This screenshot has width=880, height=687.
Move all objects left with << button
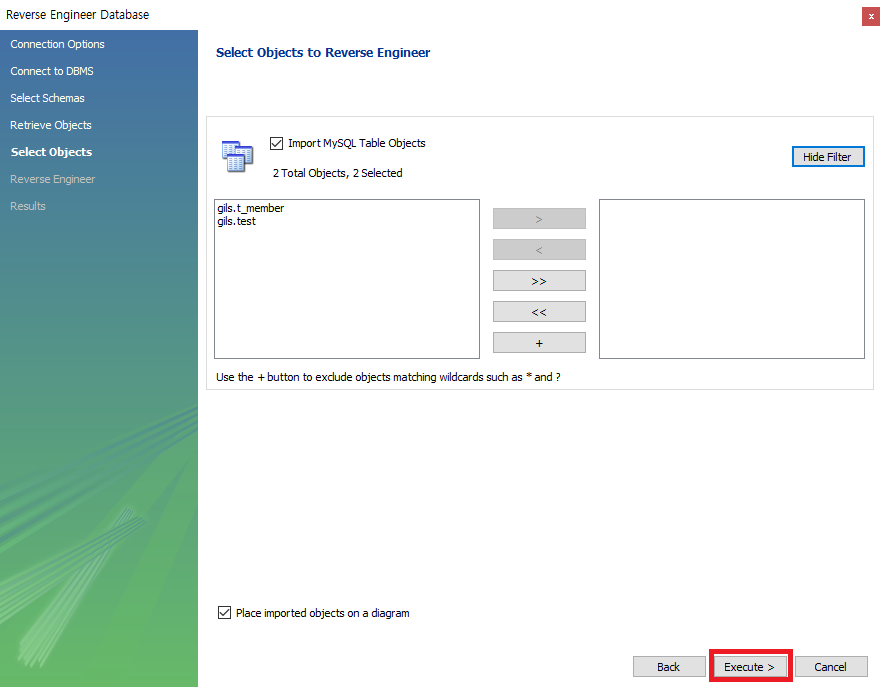[539, 312]
